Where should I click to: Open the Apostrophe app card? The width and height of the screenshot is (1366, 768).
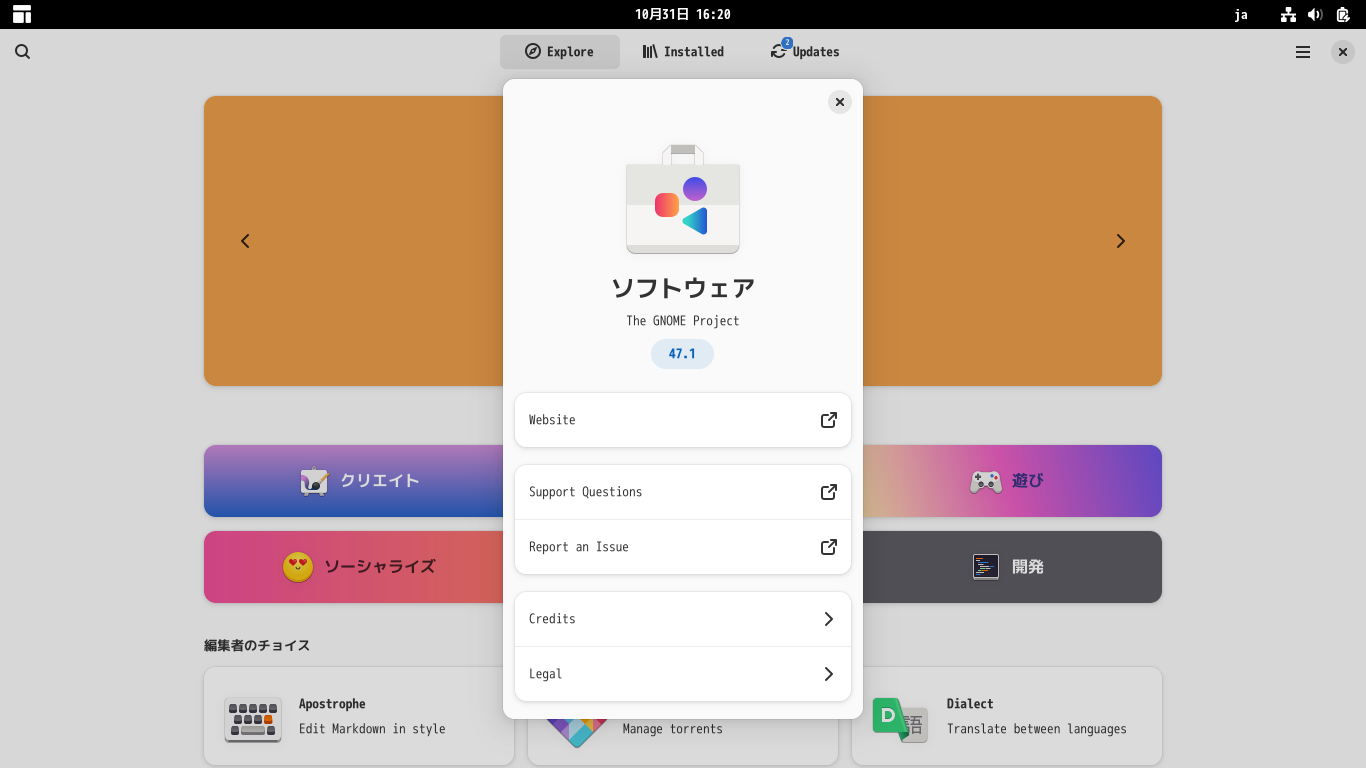(359, 716)
